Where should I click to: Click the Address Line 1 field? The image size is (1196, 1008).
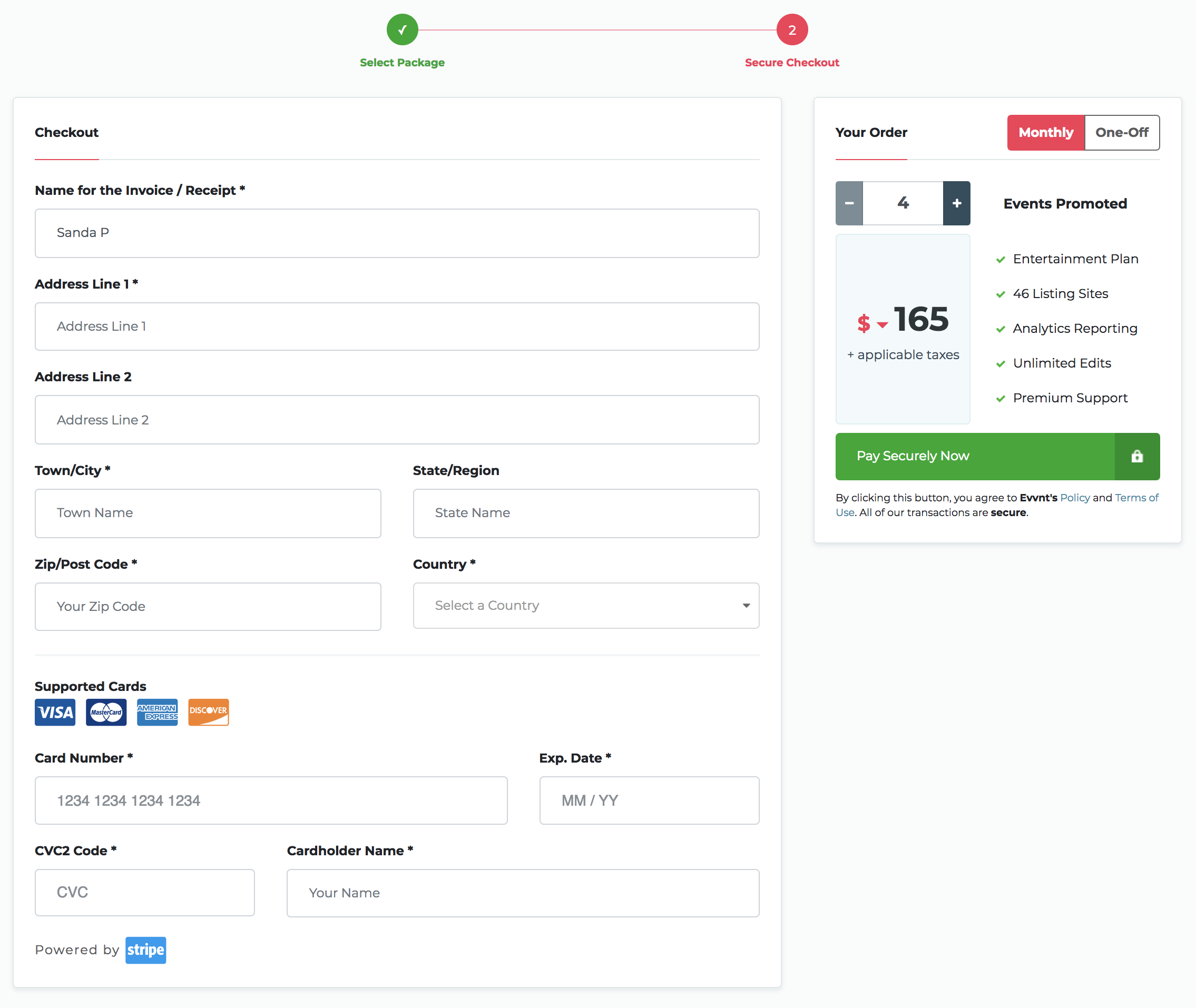pyautogui.click(x=397, y=327)
